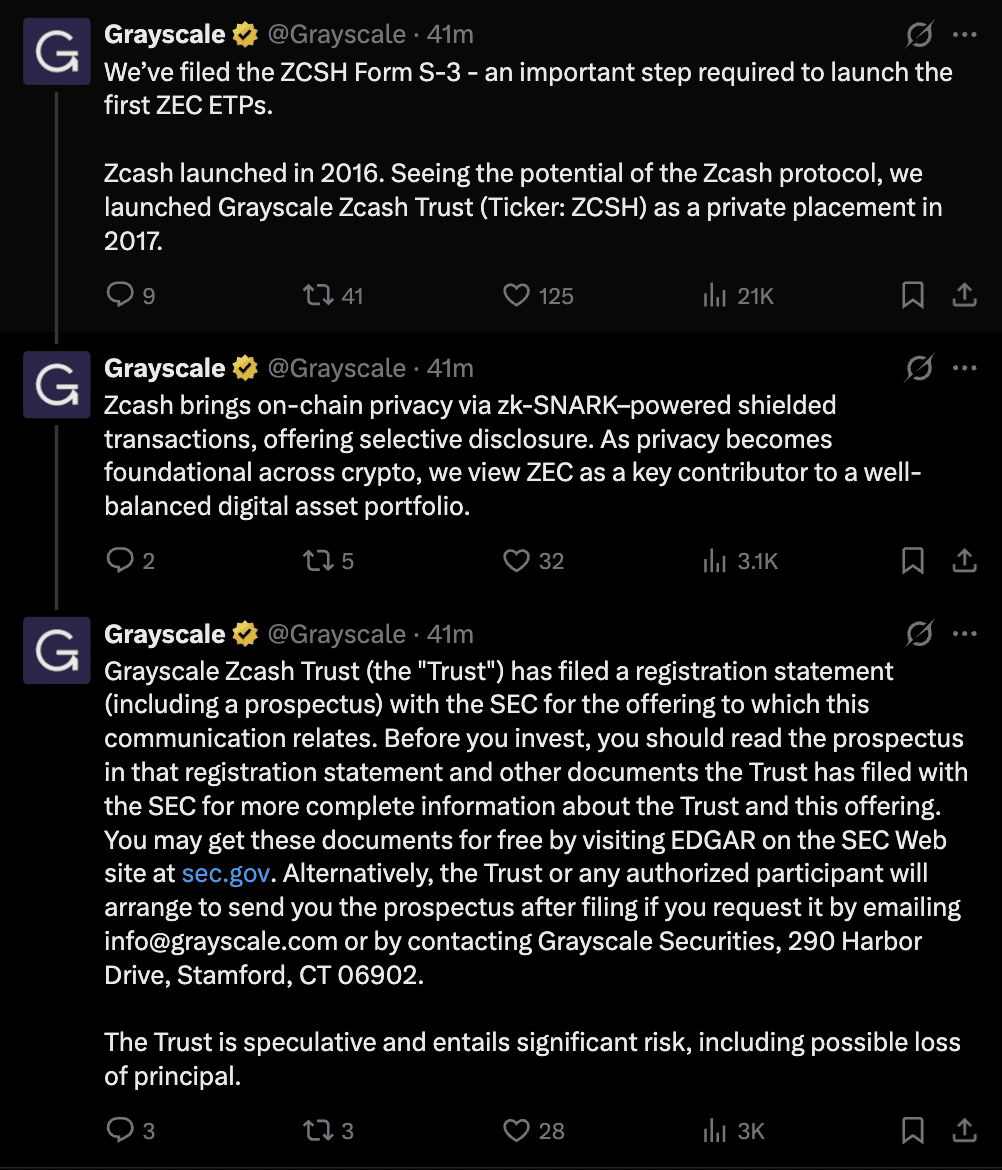This screenshot has height=1170, width=1002.
Task: Open Grayscale profile name on second tweet
Action: pyautogui.click(x=165, y=368)
